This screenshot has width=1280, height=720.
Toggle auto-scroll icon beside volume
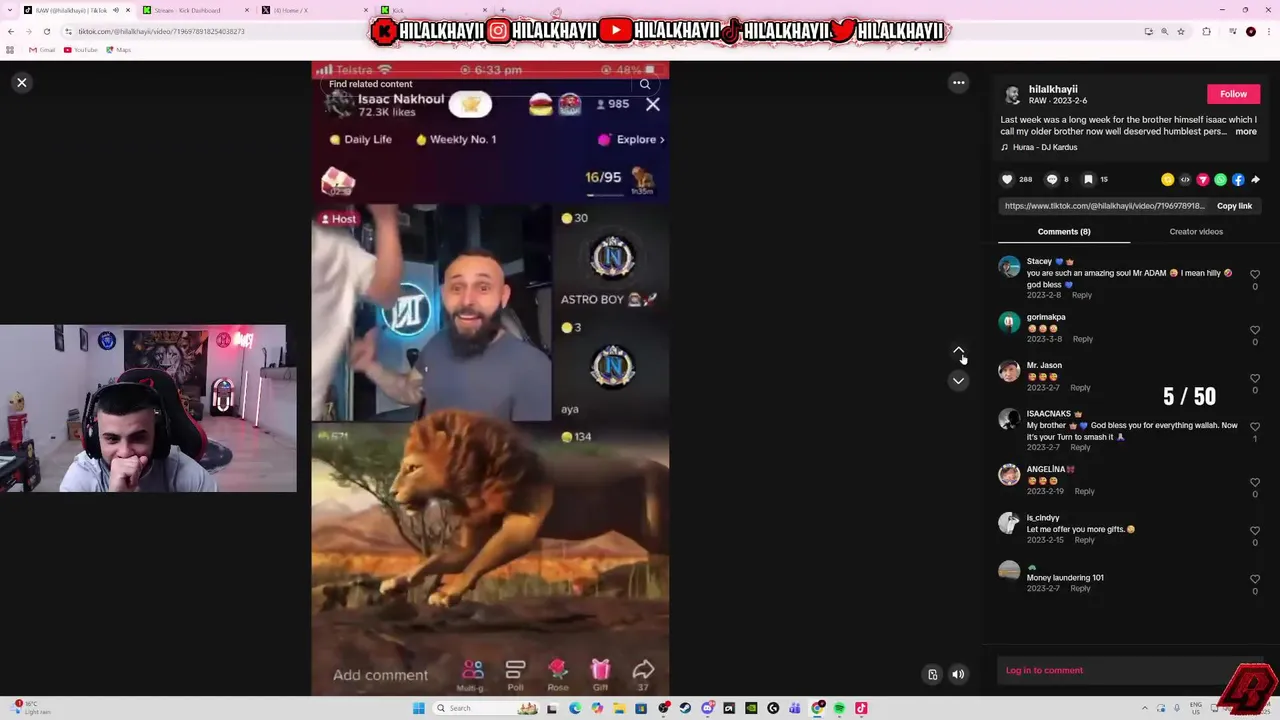coord(932,674)
